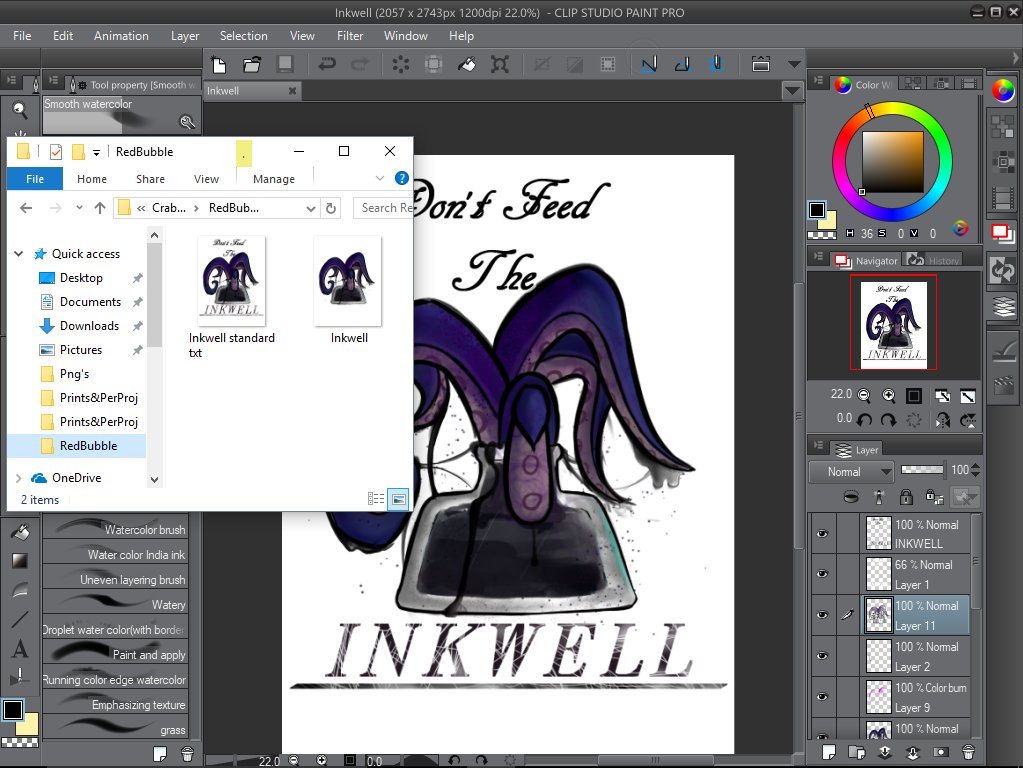Select the Figure straight line tool
The image size is (1023, 768).
[20, 619]
